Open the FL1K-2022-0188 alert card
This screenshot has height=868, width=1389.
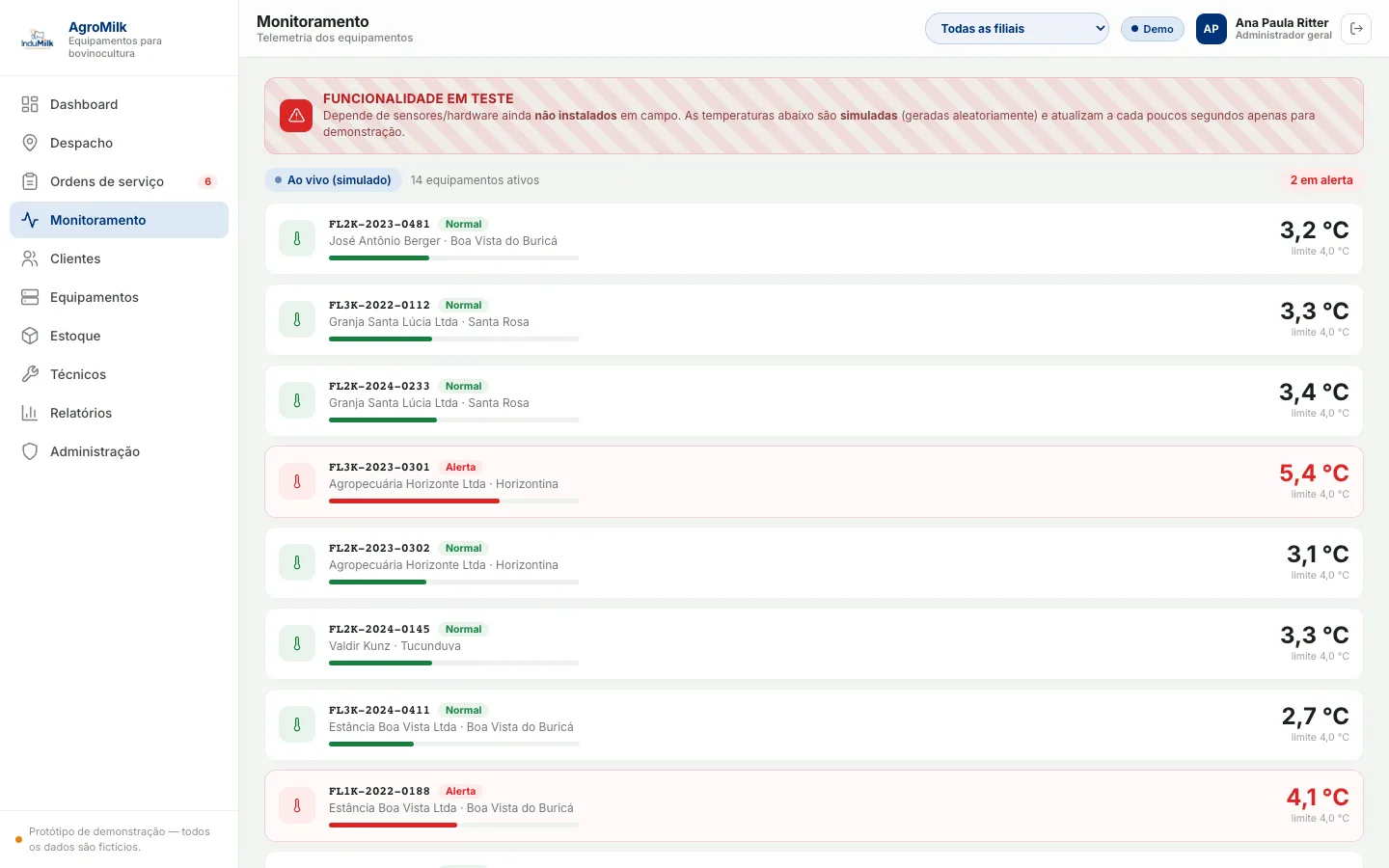[x=814, y=805]
